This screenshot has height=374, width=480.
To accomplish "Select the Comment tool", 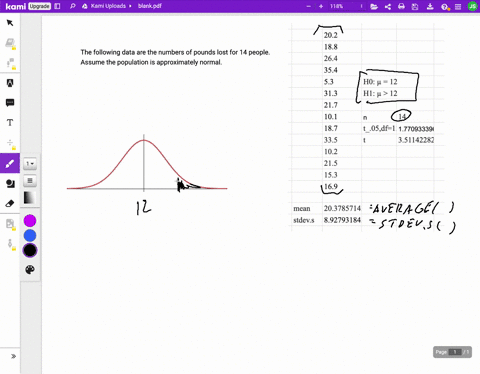I will click(x=10, y=103).
